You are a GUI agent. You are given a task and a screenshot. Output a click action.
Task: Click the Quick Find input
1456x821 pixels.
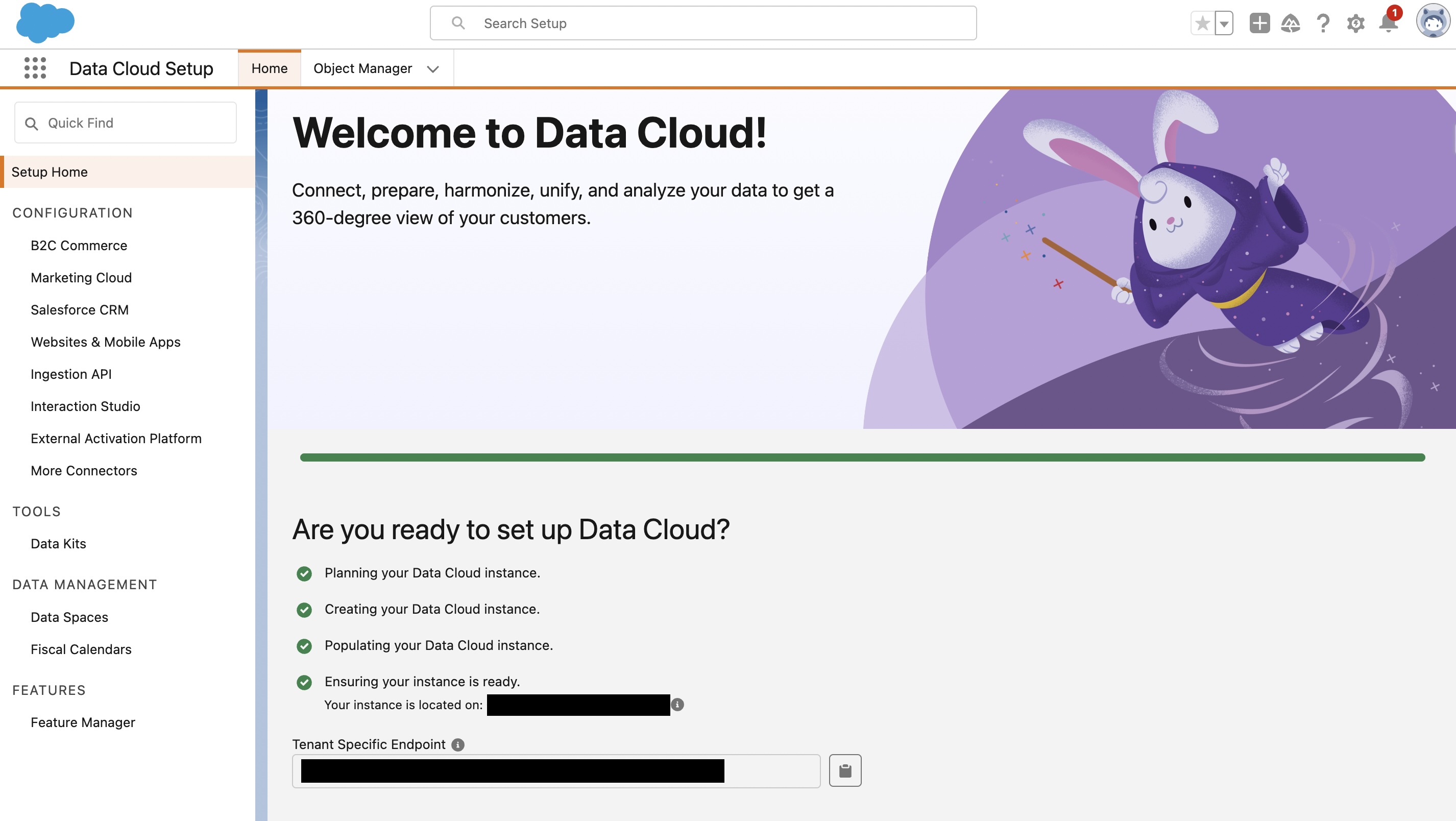[x=126, y=123]
